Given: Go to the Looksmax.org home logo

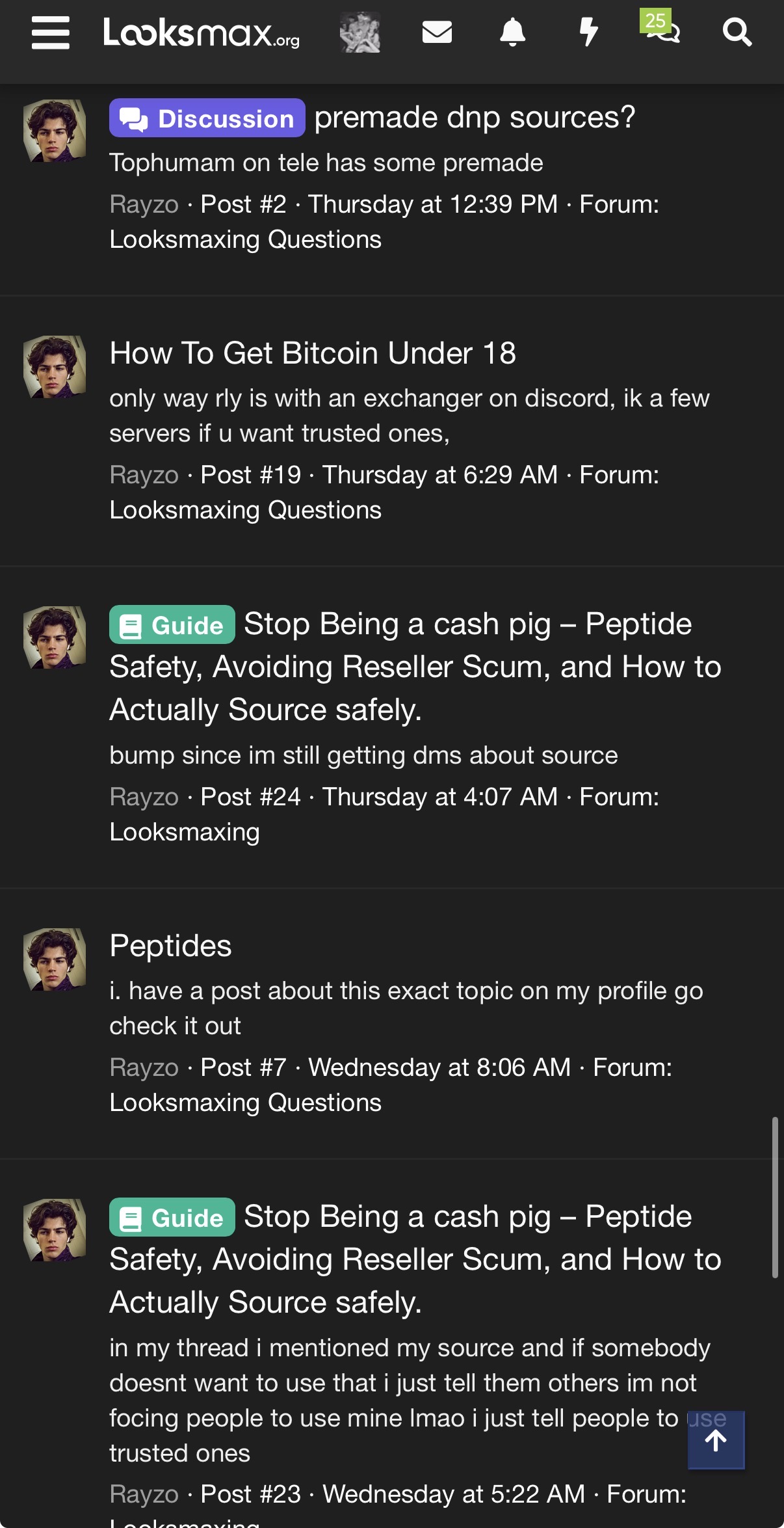Looking at the screenshot, I should click(x=202, y=33).
